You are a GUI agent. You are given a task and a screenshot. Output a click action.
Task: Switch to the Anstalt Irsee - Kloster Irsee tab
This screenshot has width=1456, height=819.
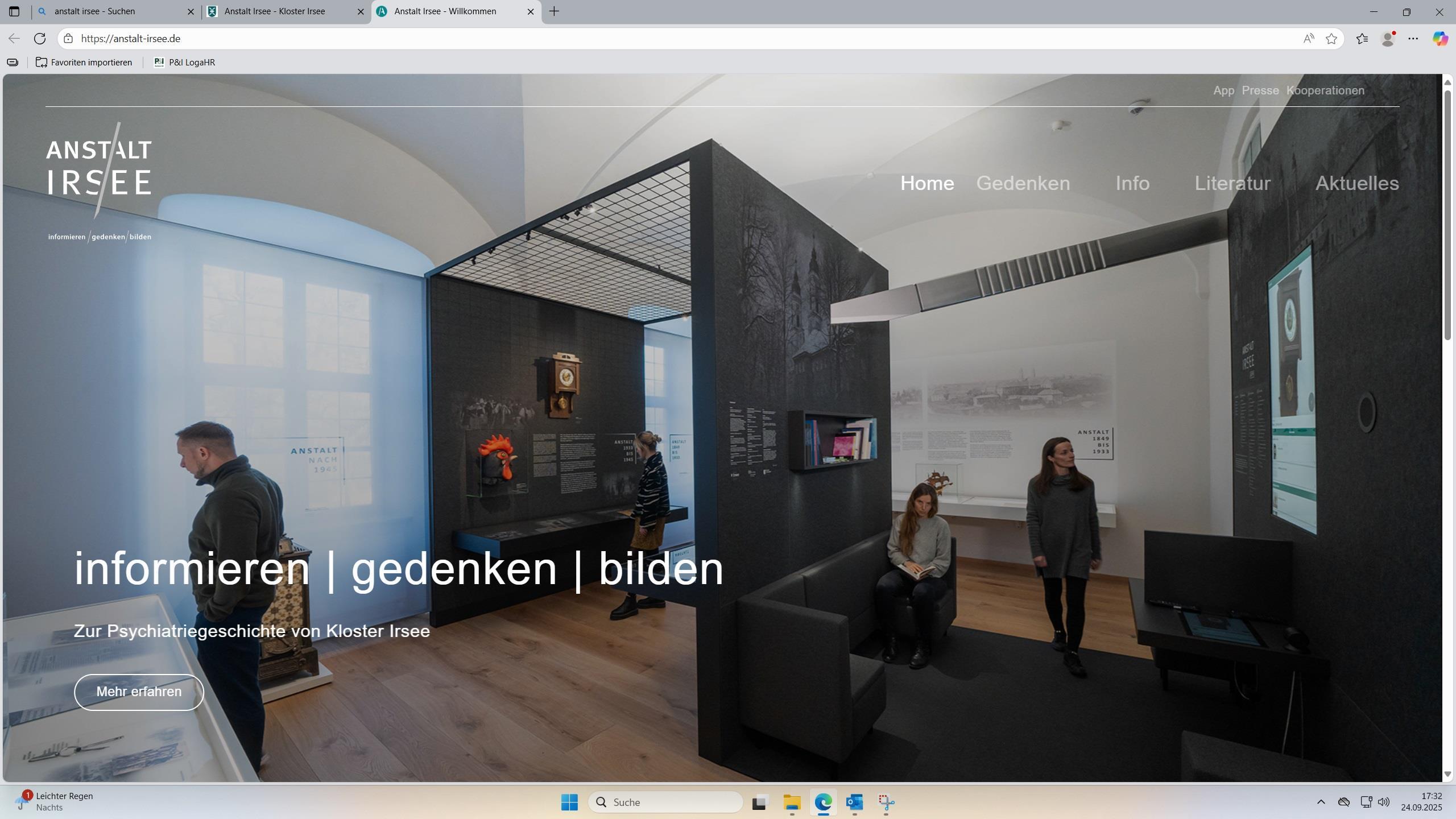point(275,11)
